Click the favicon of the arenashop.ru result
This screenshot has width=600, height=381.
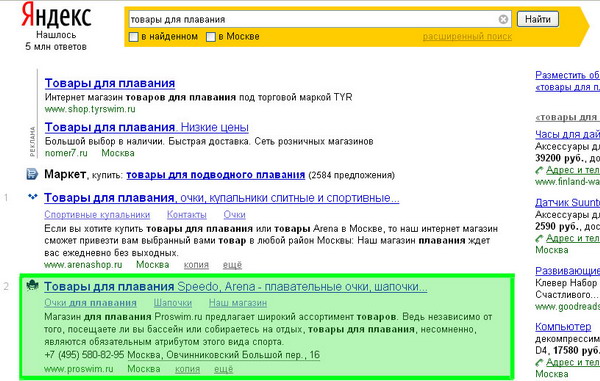click(33, 197)
